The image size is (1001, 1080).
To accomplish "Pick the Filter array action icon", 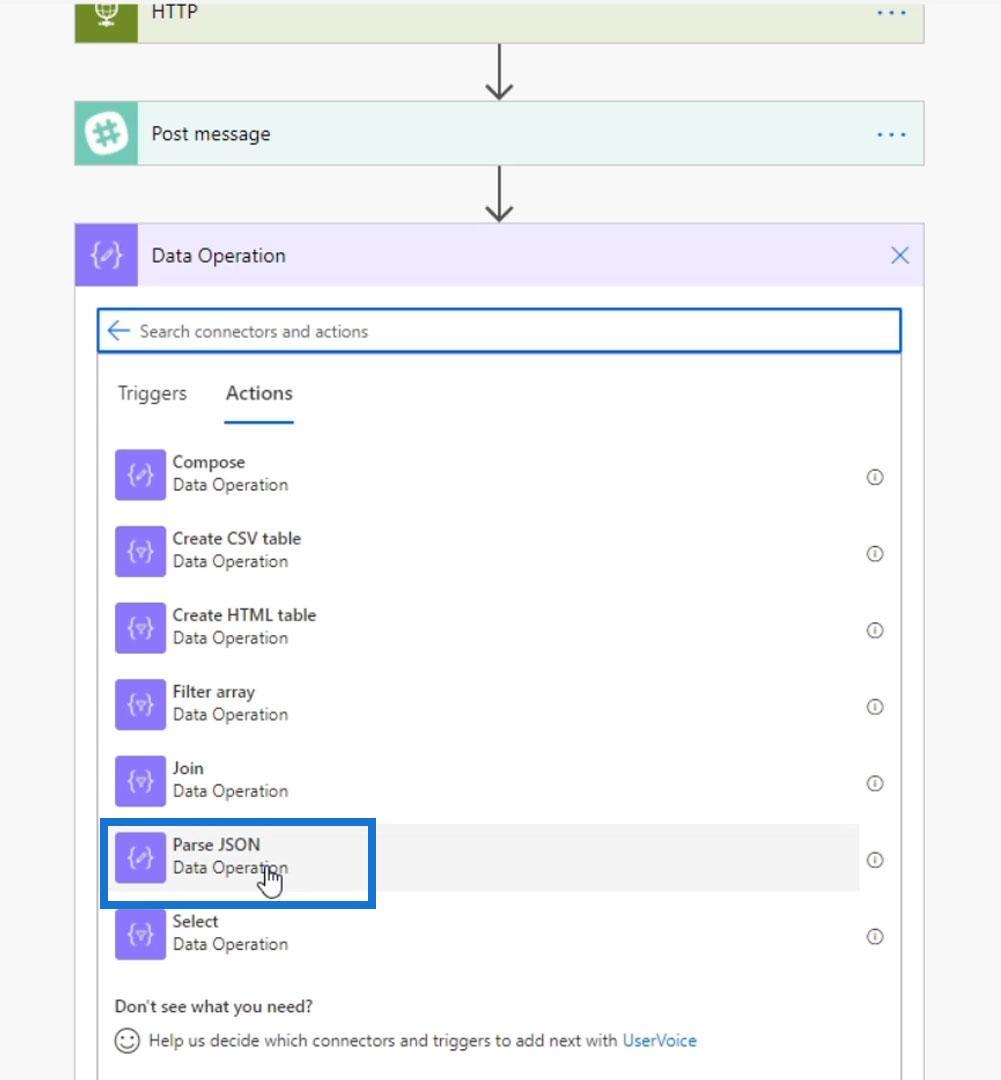I will 141,704.
